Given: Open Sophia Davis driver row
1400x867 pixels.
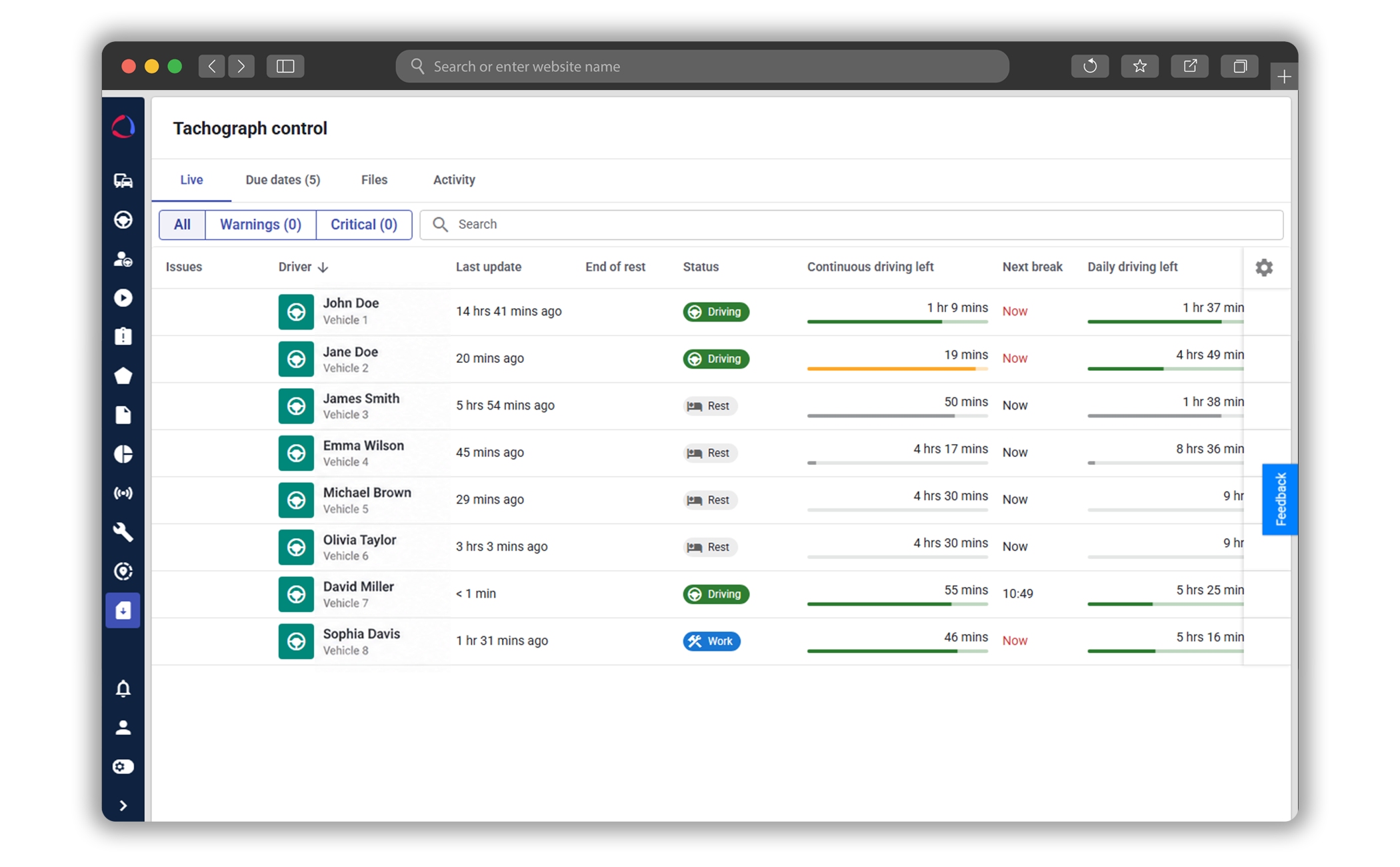Looking at the screenshot, I should (x=721, y=641).
